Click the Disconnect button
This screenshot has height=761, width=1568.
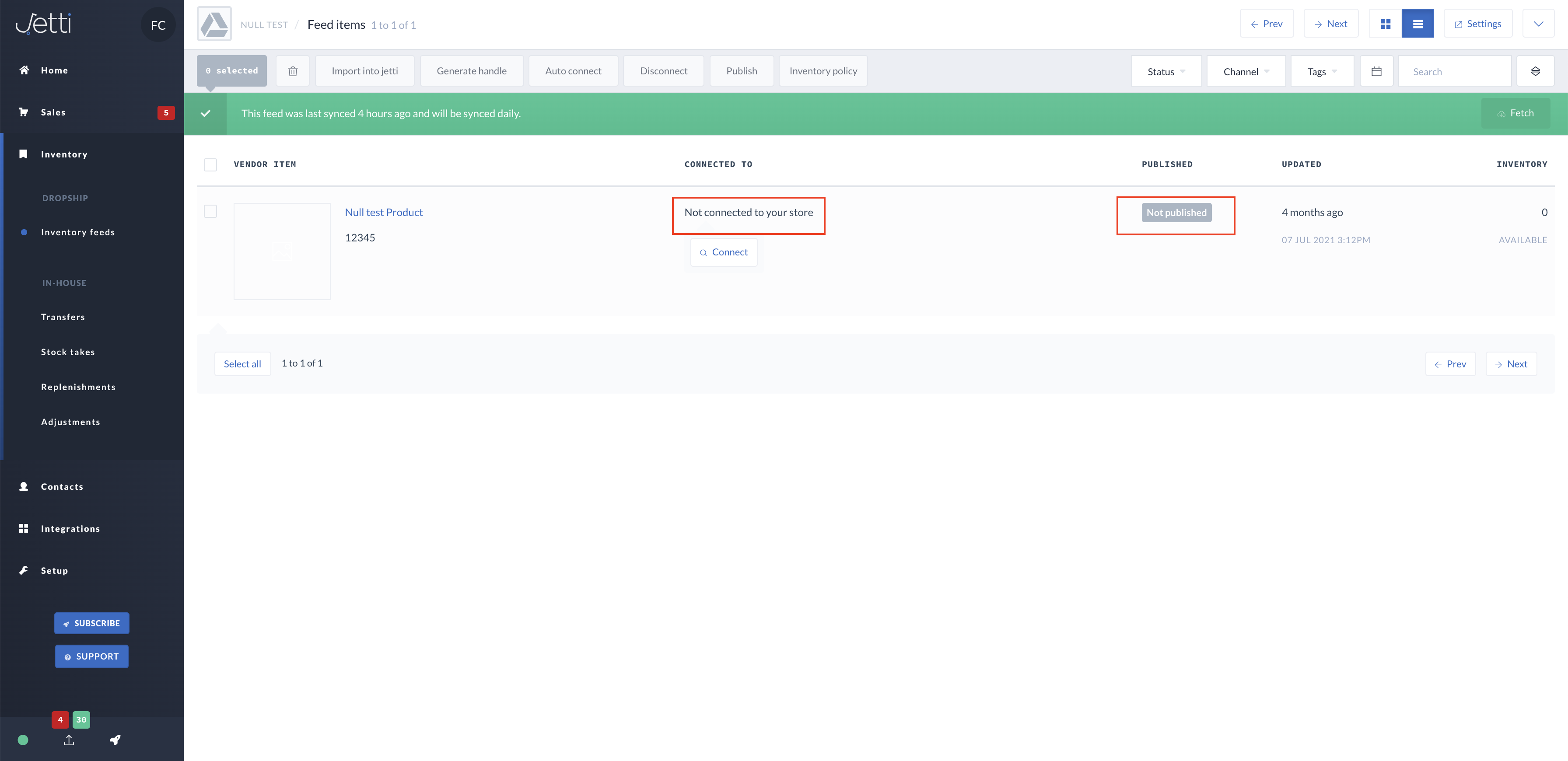(x=664, y=71)
